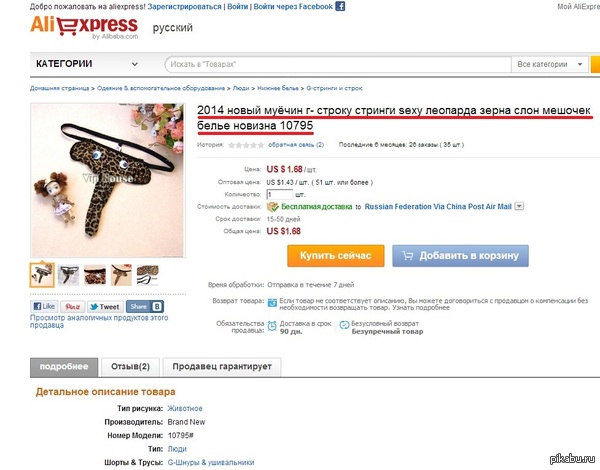The width and height of the screenshot is (600, 470).
Task: Click the Зарегистрироваться link
Action: (184, 7)
